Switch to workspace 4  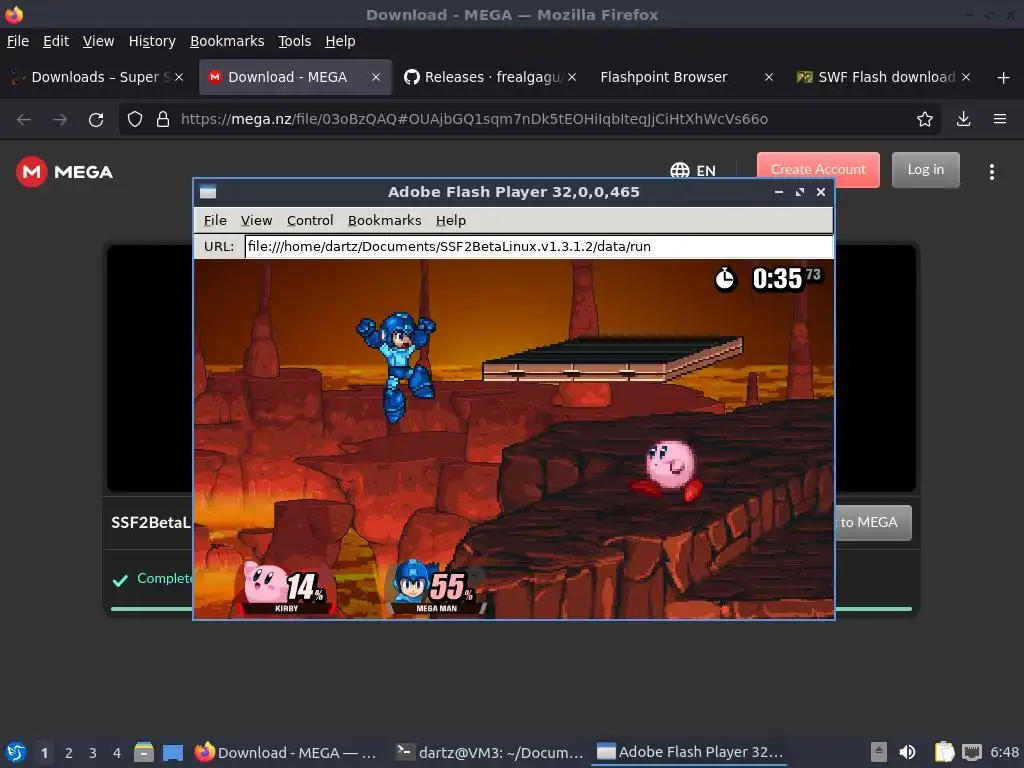pos(117,753)
